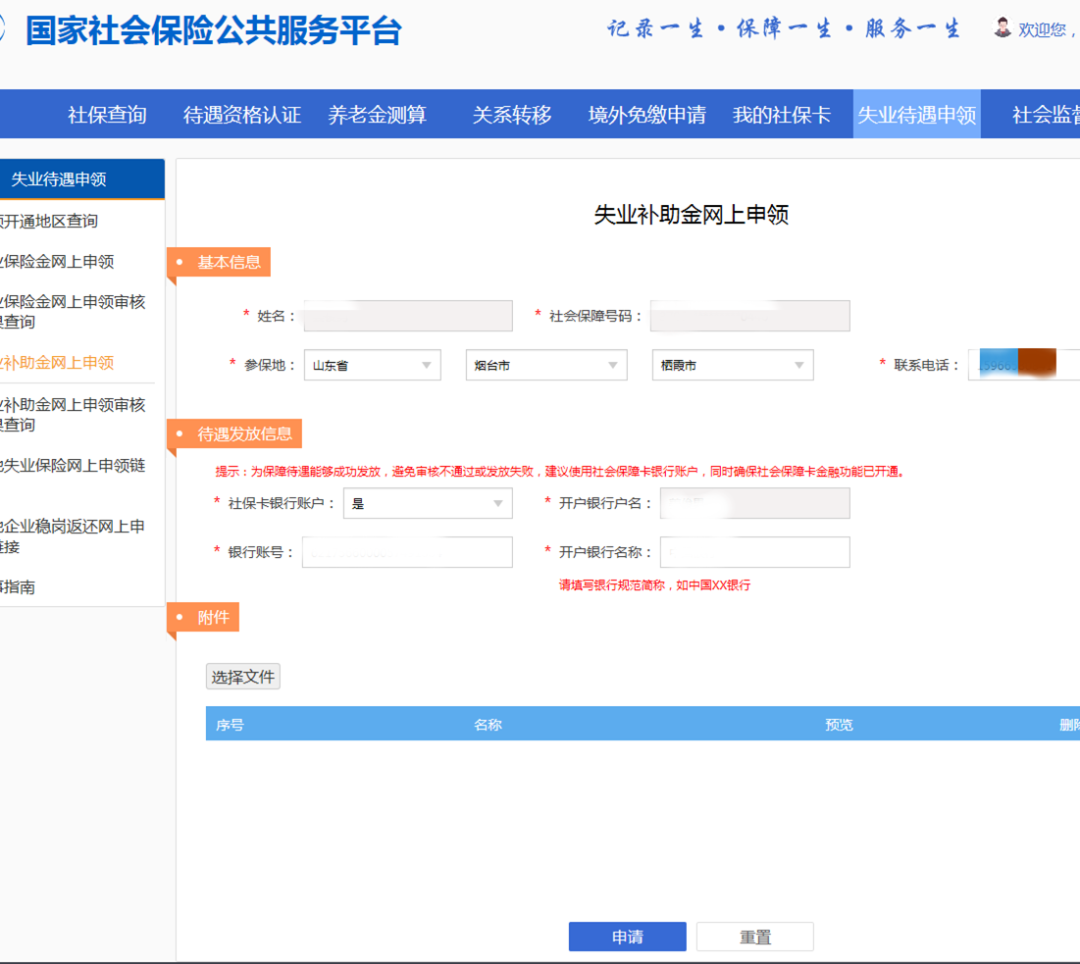The image size is (1080, 964).
Task: Click the 联系电话 input field
Action: (x=1024, y=365)
